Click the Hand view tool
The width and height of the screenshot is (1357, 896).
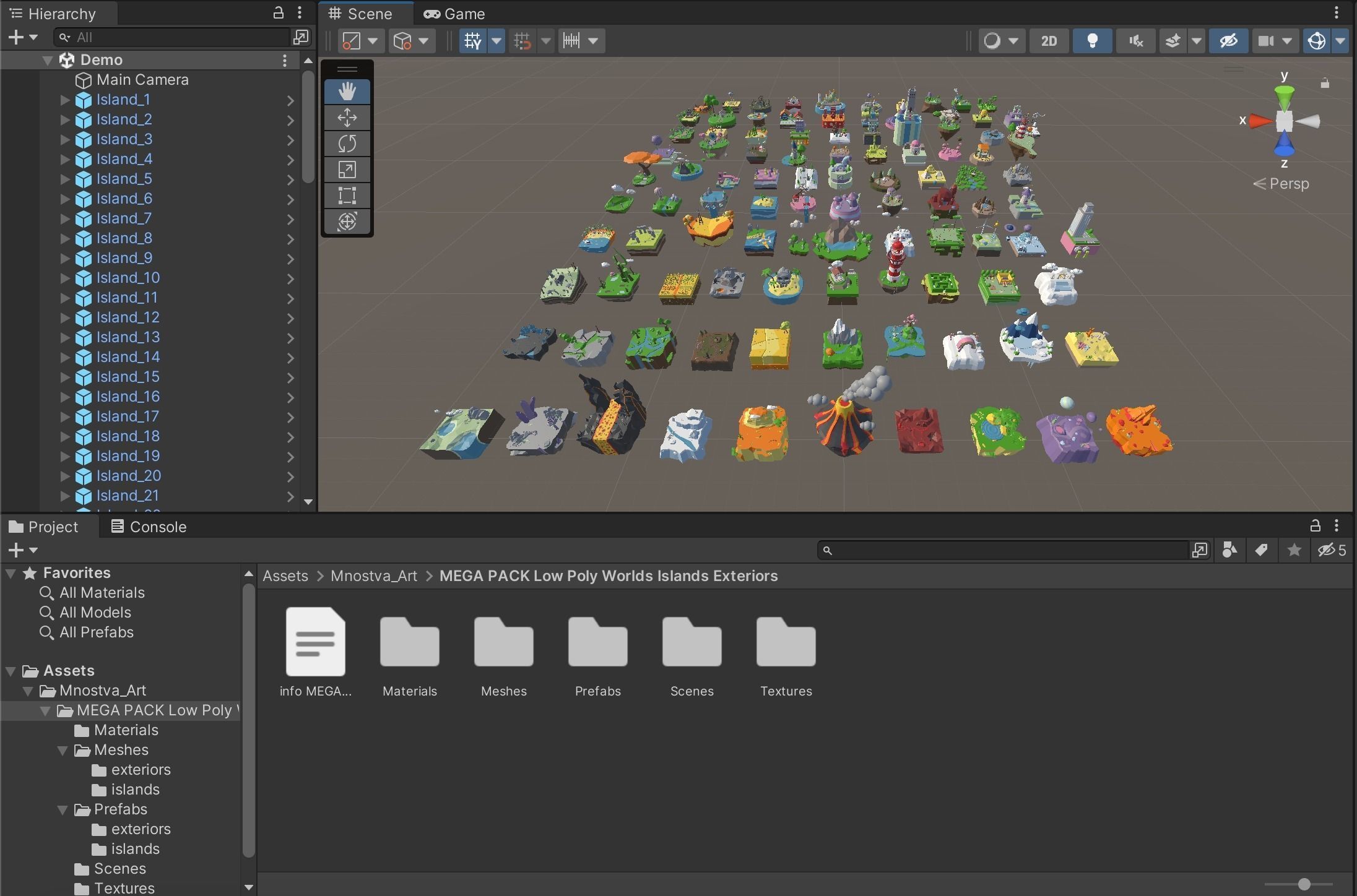point(347,92)
